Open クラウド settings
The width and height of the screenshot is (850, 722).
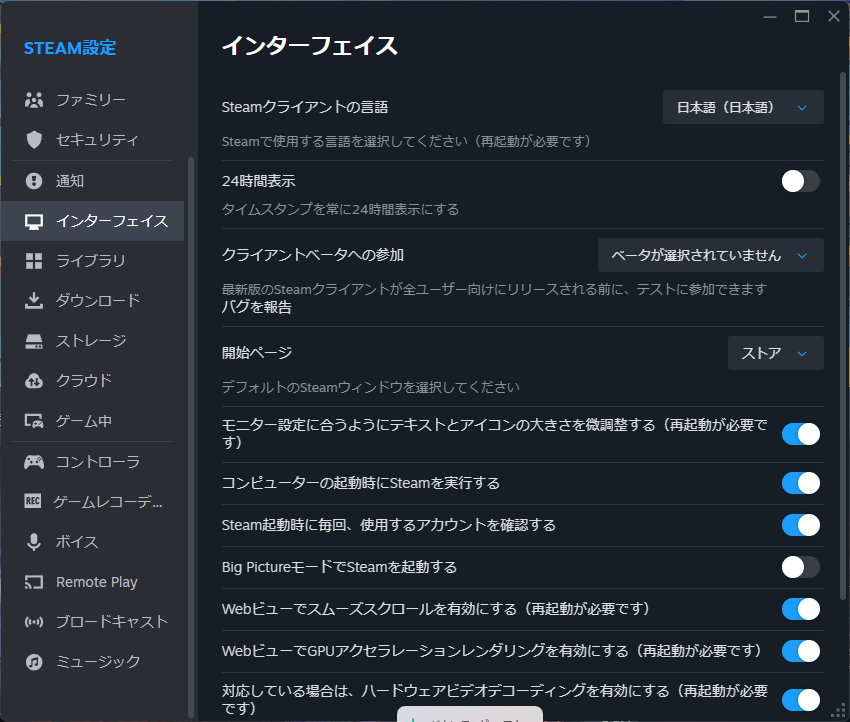[92, 381]
